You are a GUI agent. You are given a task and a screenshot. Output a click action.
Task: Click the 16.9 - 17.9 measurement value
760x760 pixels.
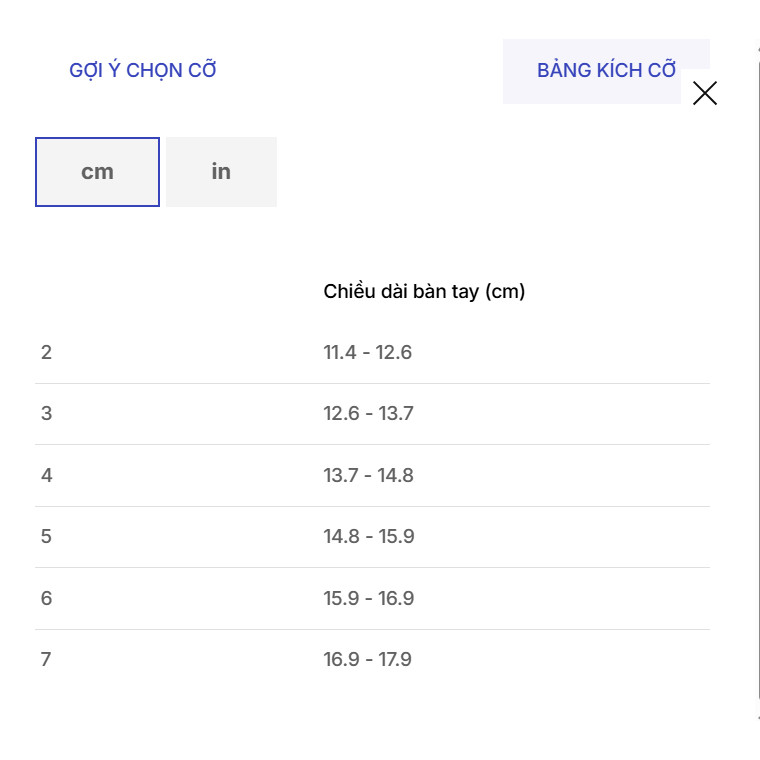click(367, 659)
